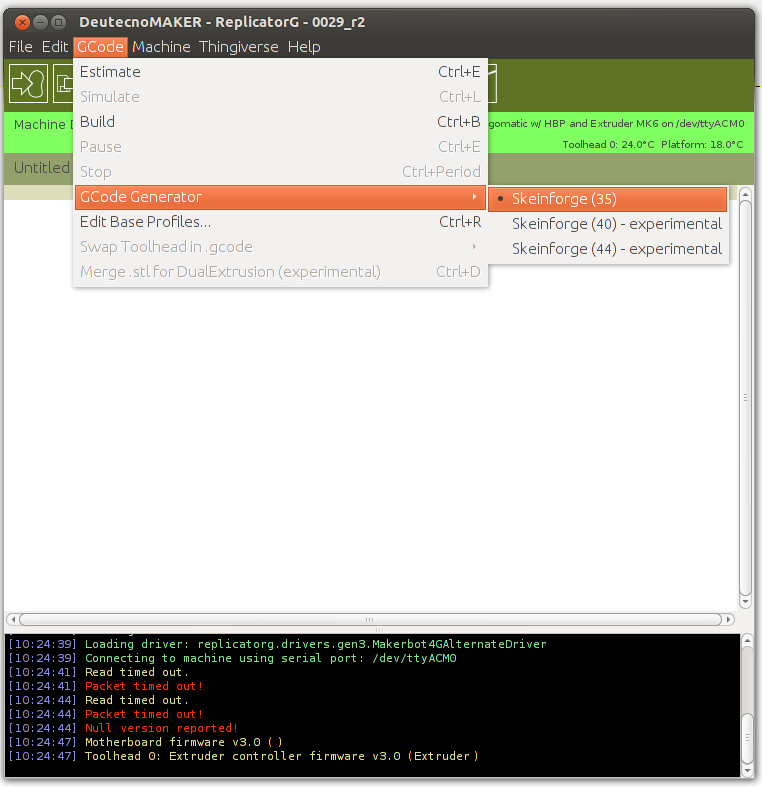The width and height of the screenshot is (762, 787).
Task: Minimize the ReplicatorG window
Action: click(x=39, y=22)
